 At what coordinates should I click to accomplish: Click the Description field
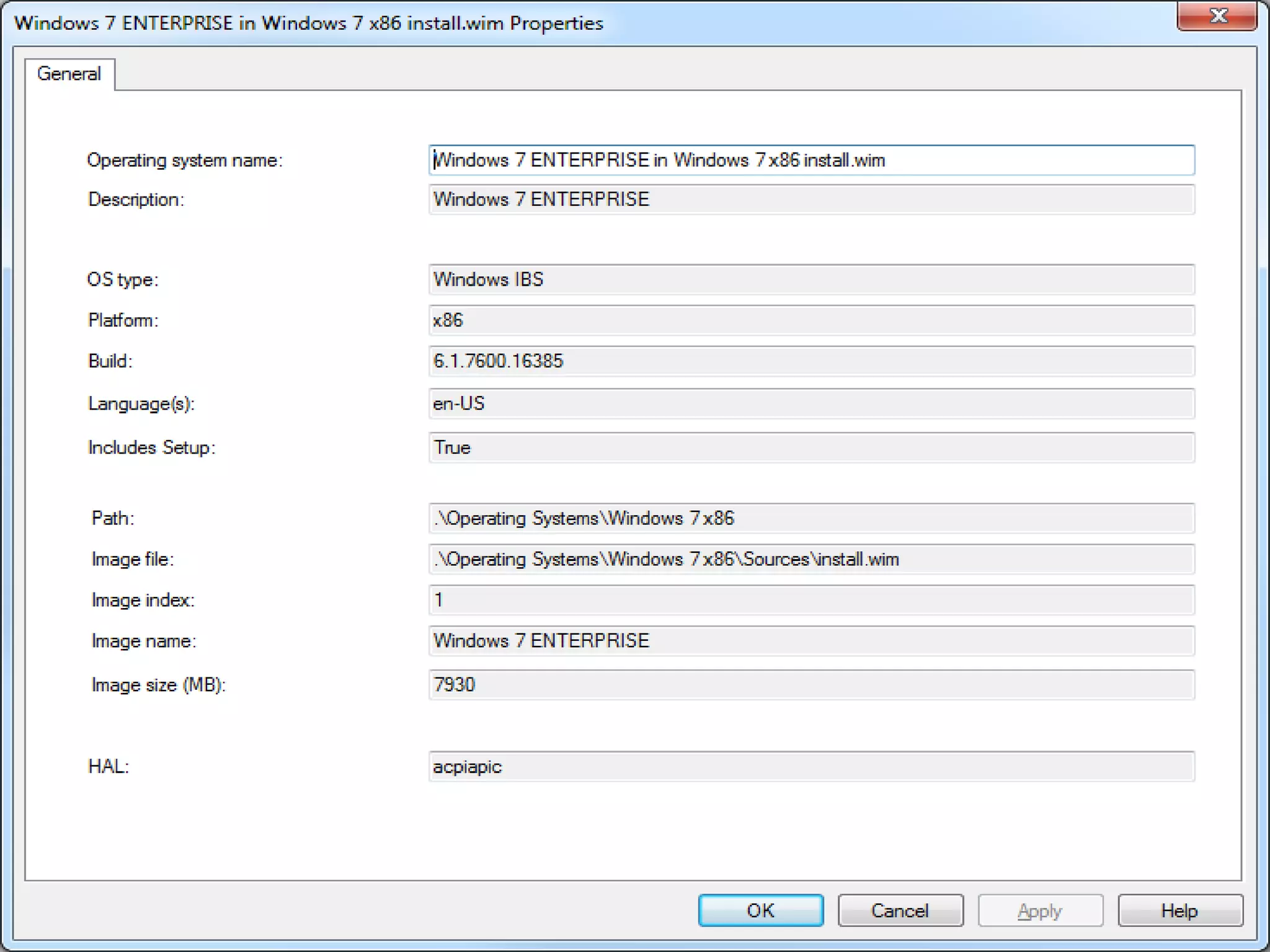click(811, 200)
